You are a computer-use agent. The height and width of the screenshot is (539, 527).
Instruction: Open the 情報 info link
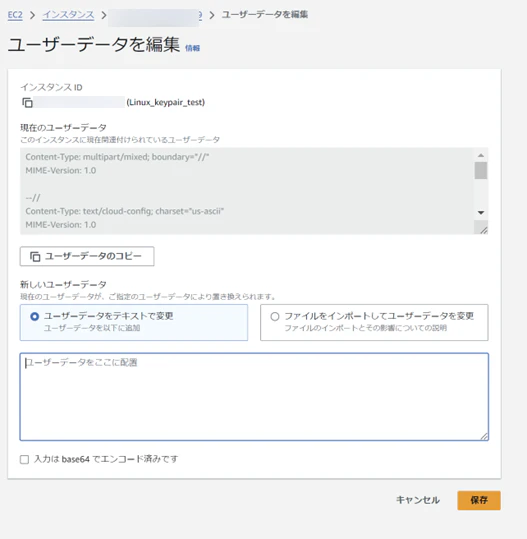(193, 48)
